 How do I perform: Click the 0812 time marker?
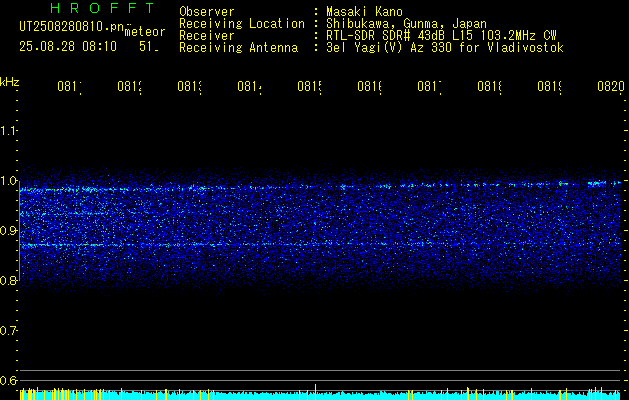[130, 86]
